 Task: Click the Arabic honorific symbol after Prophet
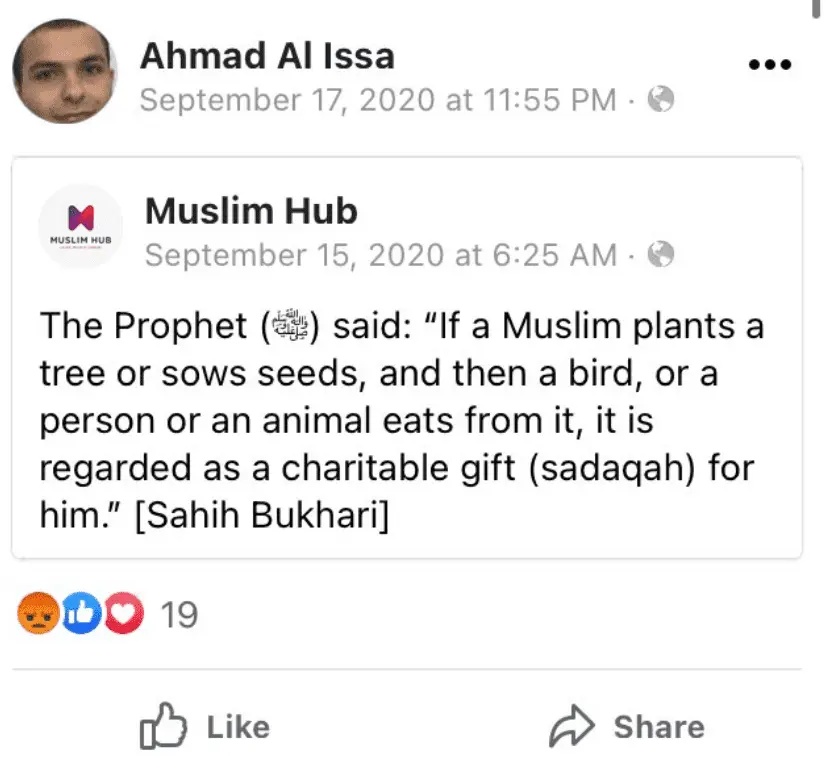[x=288, y=327]
